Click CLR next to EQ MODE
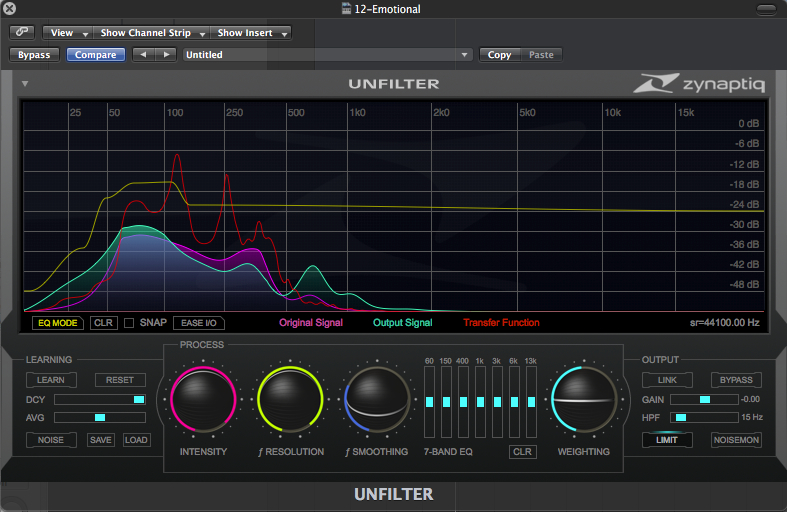The image size is (787, 512). click(103, 323)
